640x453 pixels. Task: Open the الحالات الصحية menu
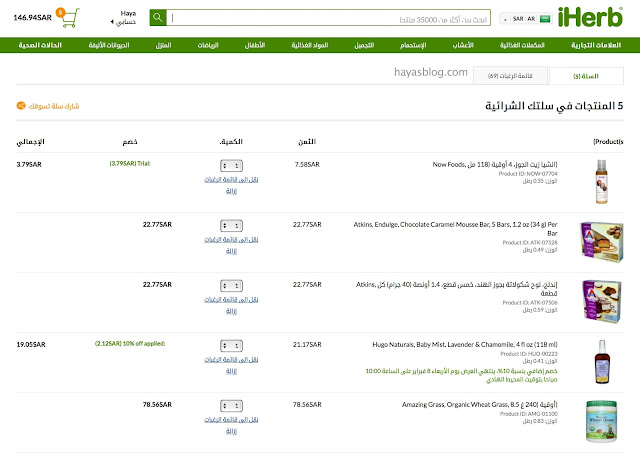40,45
